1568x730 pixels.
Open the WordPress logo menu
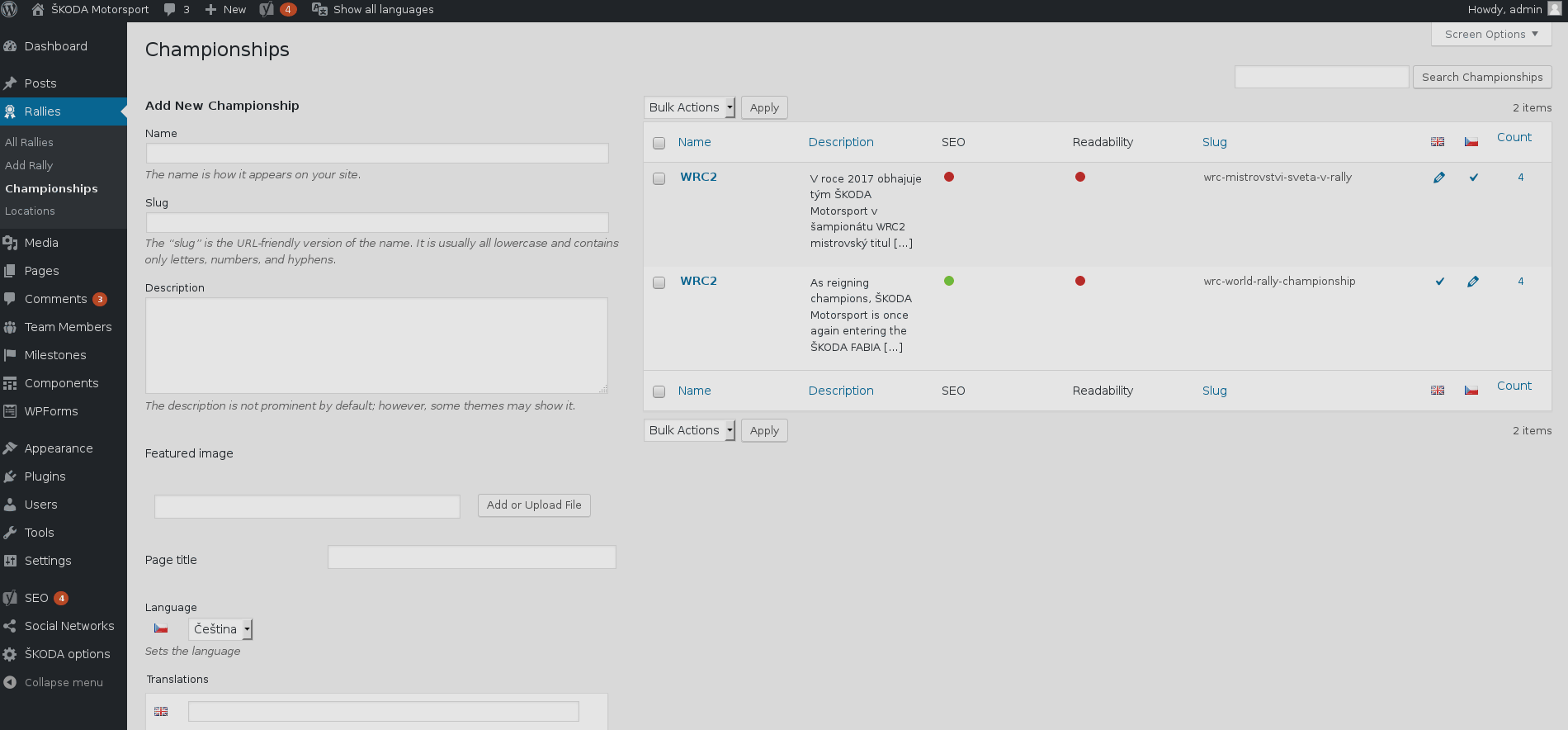10,9
